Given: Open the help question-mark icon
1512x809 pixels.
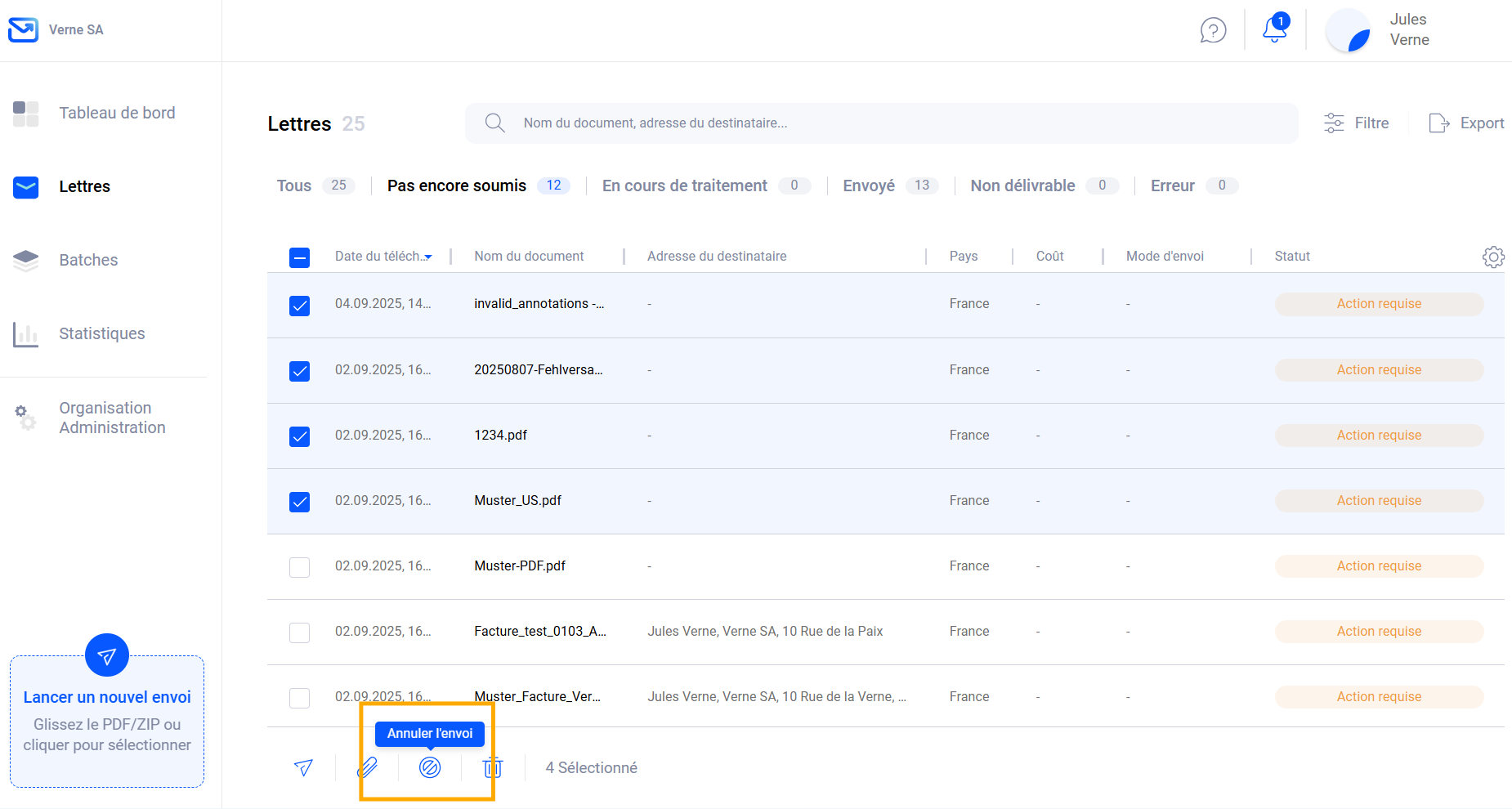Looking at the screenshot, I should [x=1213, y=30].
